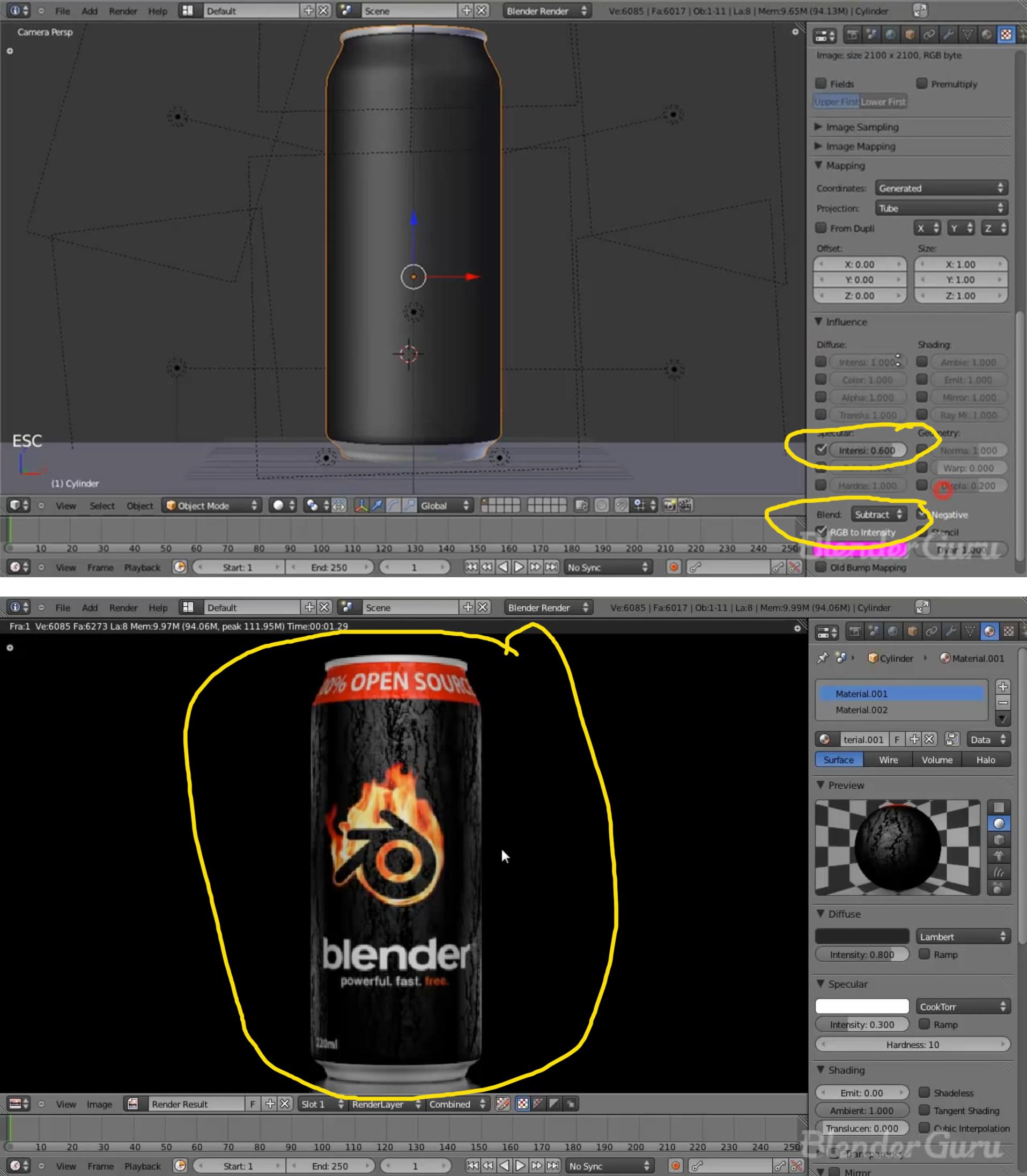
Task: Open the Blend mode dropdown set to Subtract
Action: tap(878, 514)
